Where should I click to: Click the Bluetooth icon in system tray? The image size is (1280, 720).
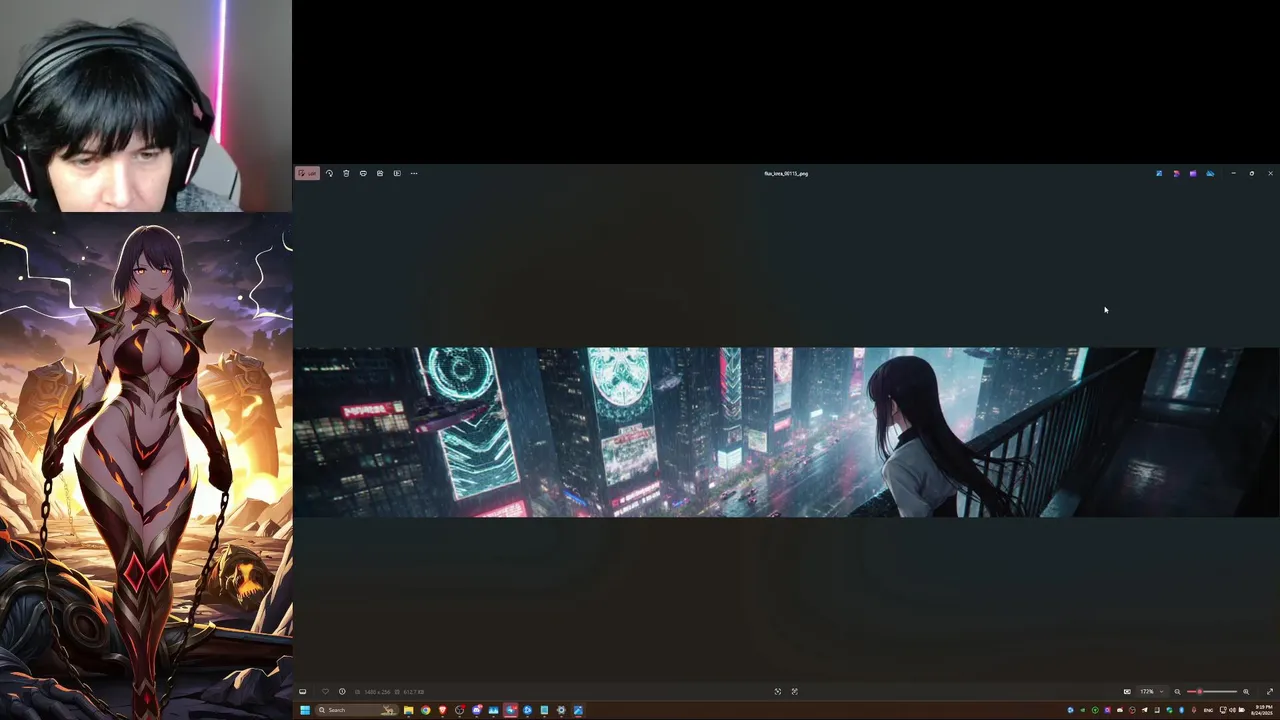(x=1182, y=710)
